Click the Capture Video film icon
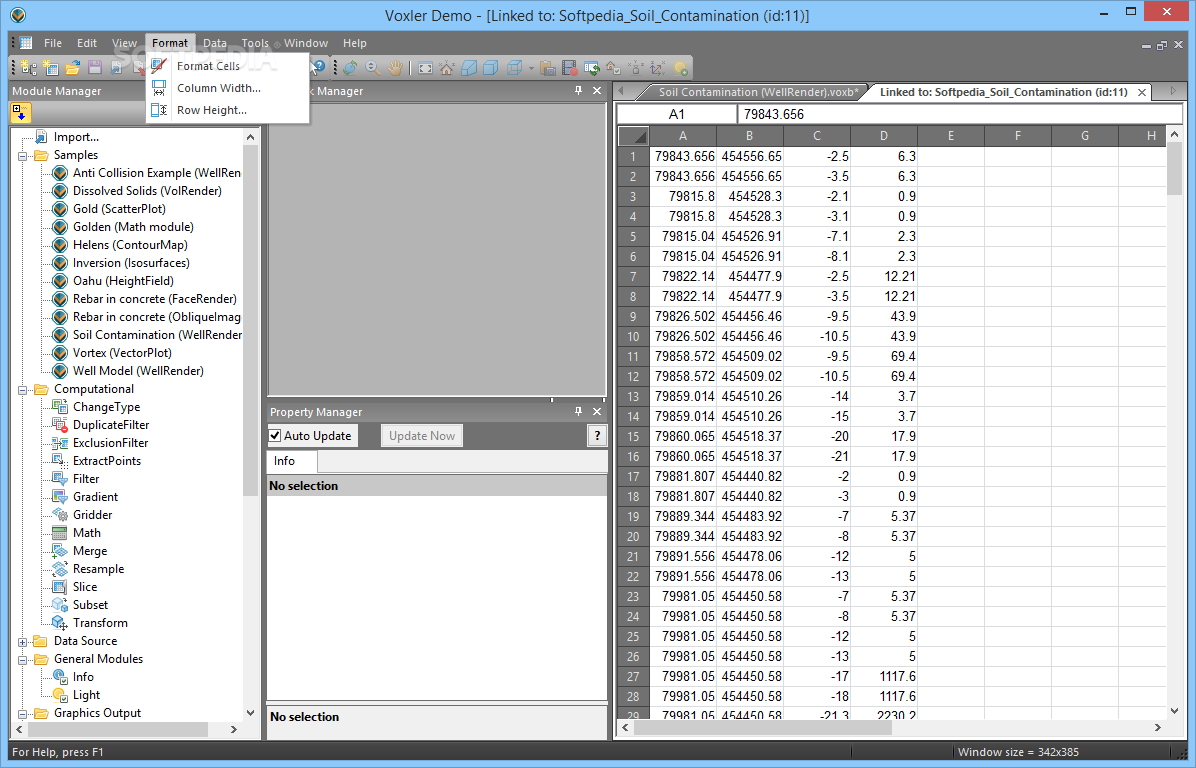 570,68
